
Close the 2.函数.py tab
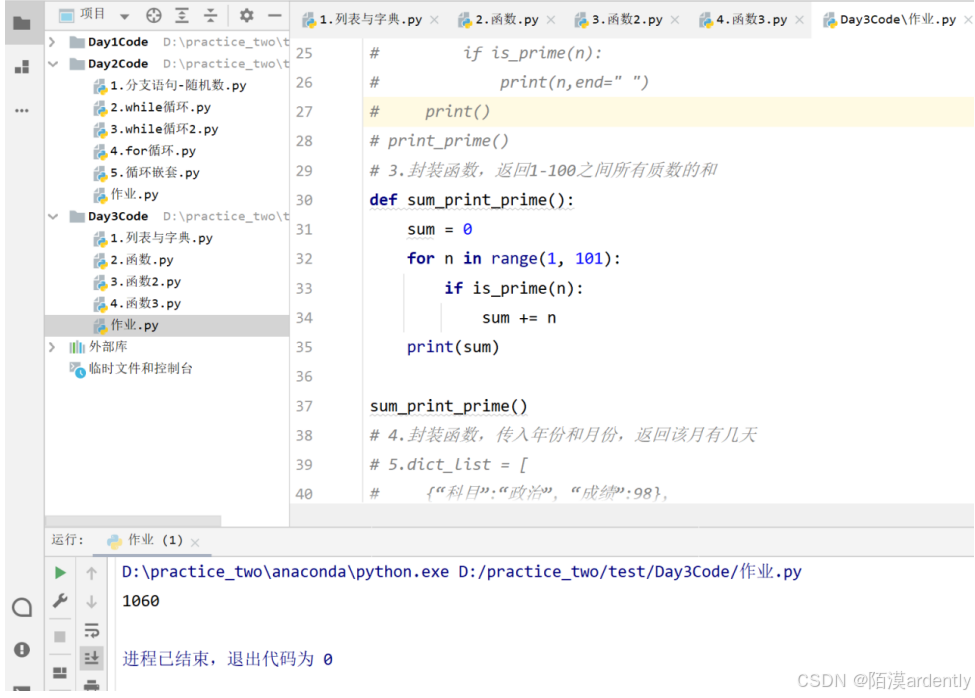(551, 21)
